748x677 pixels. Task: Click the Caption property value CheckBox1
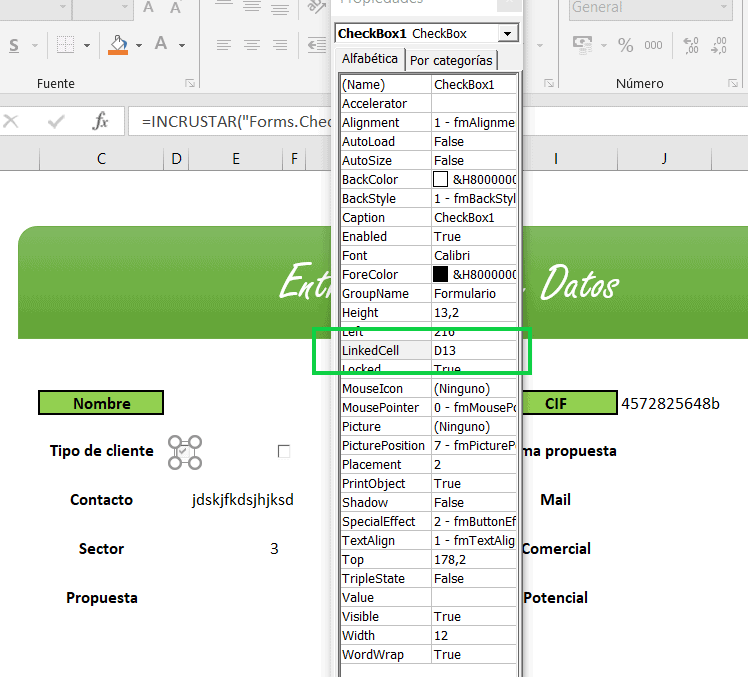click(474, 218)
